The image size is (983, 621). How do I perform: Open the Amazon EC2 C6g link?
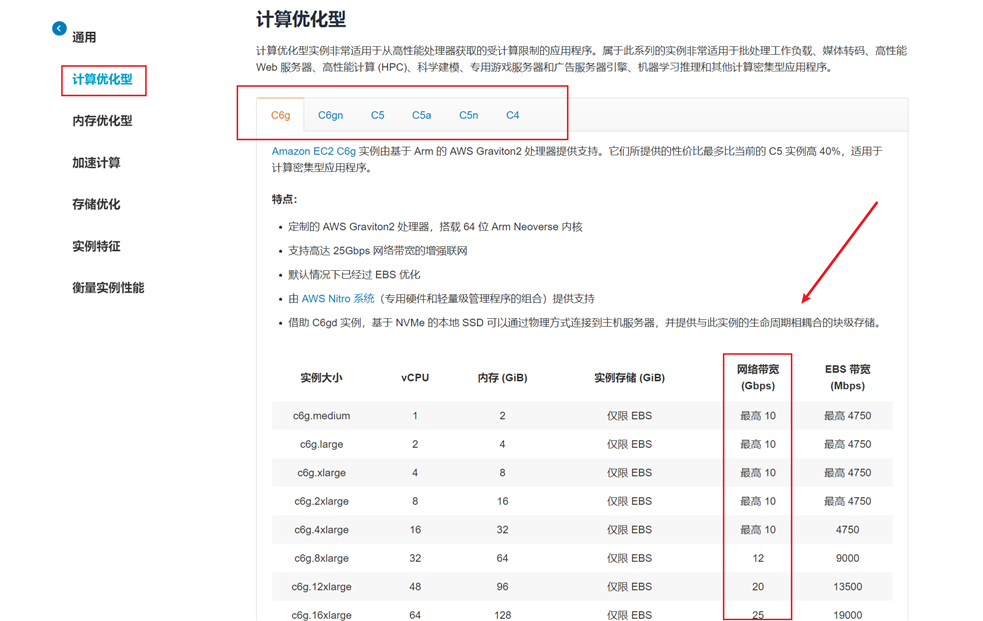(x=313, y=152)
